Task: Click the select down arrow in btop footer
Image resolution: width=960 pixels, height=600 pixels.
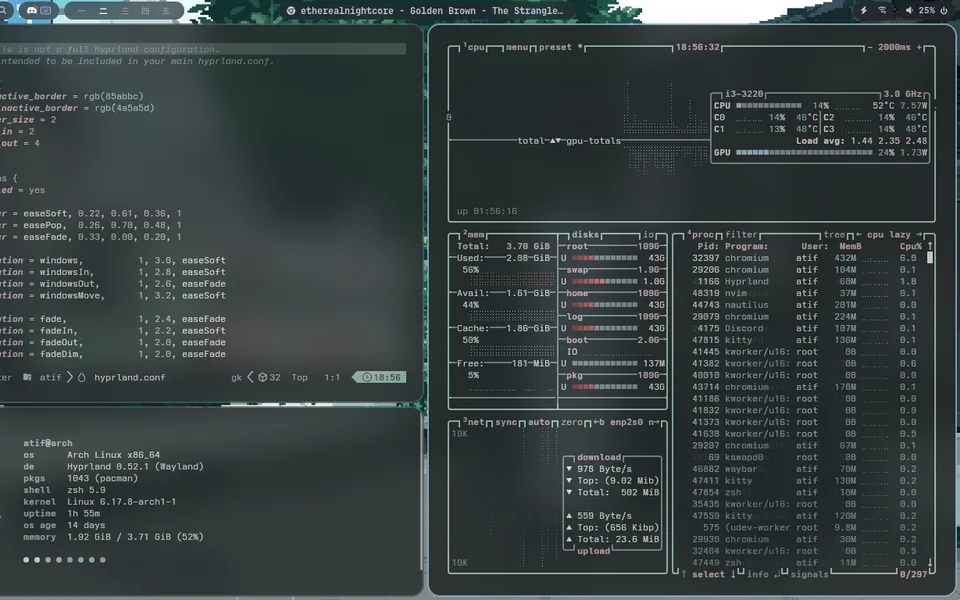Action: (733, 574)
